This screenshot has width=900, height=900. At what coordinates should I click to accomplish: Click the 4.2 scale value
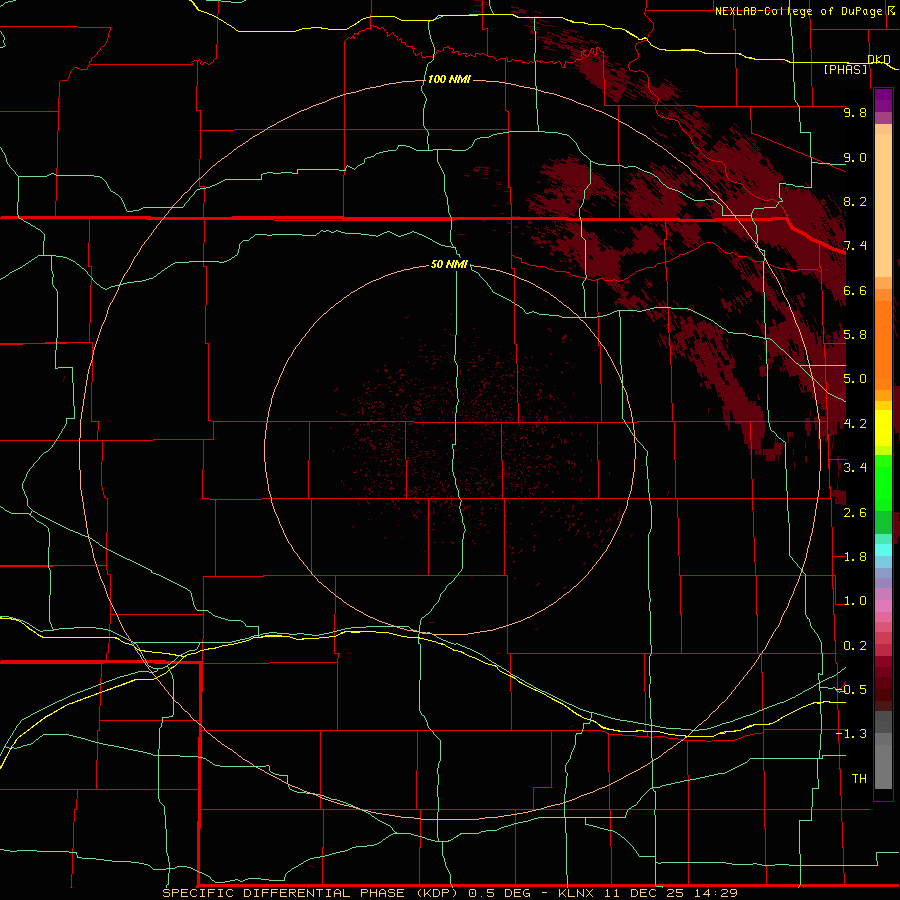(x=855, y=424)
